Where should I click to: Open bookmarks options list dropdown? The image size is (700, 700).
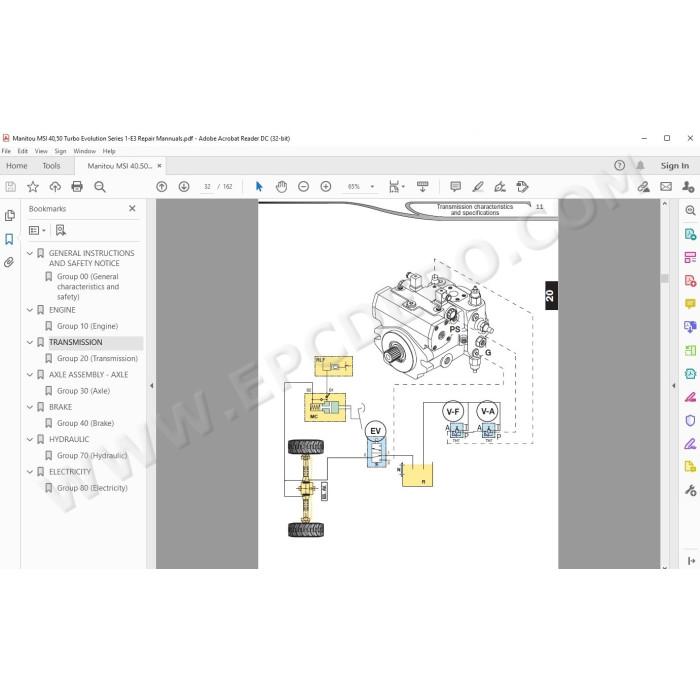[x=38, y=230]
